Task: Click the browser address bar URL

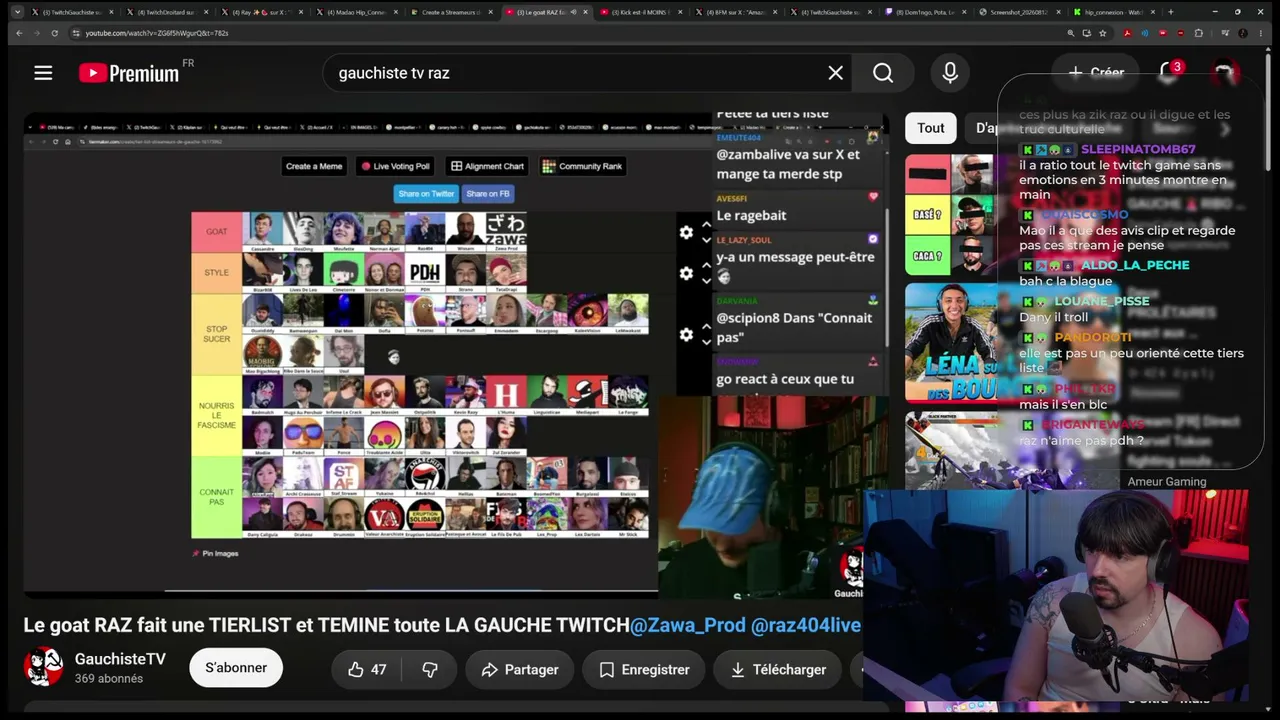Action: [157, 33]
